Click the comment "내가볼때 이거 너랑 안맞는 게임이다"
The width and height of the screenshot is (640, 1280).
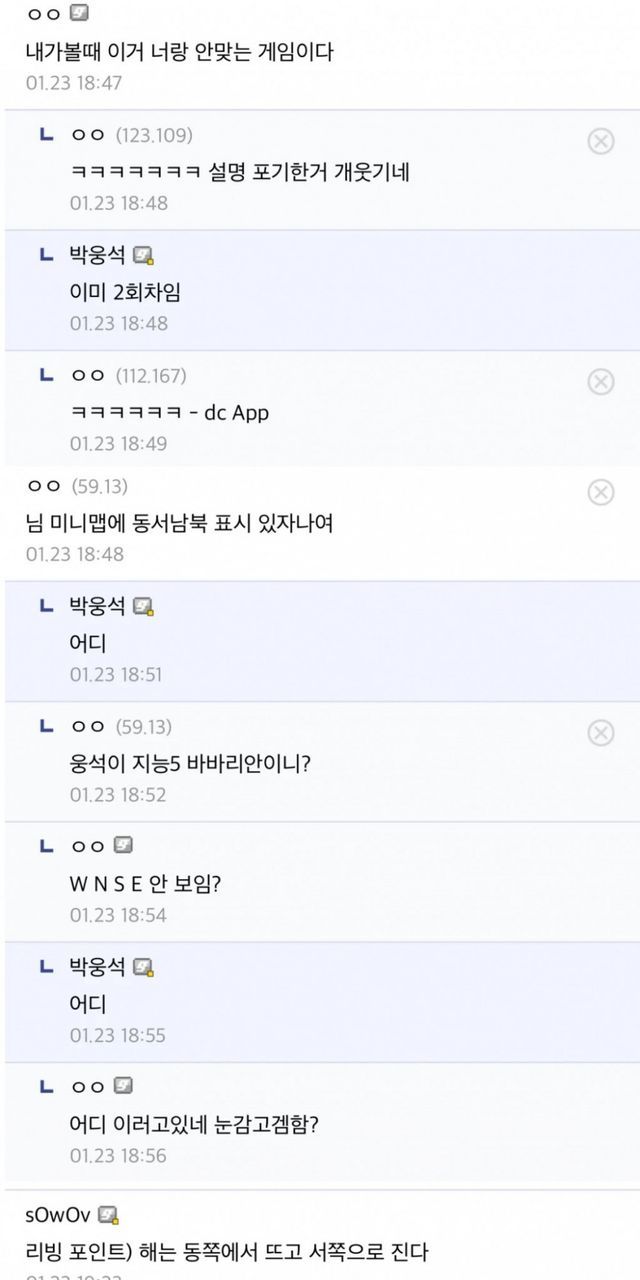coord(179,51)
